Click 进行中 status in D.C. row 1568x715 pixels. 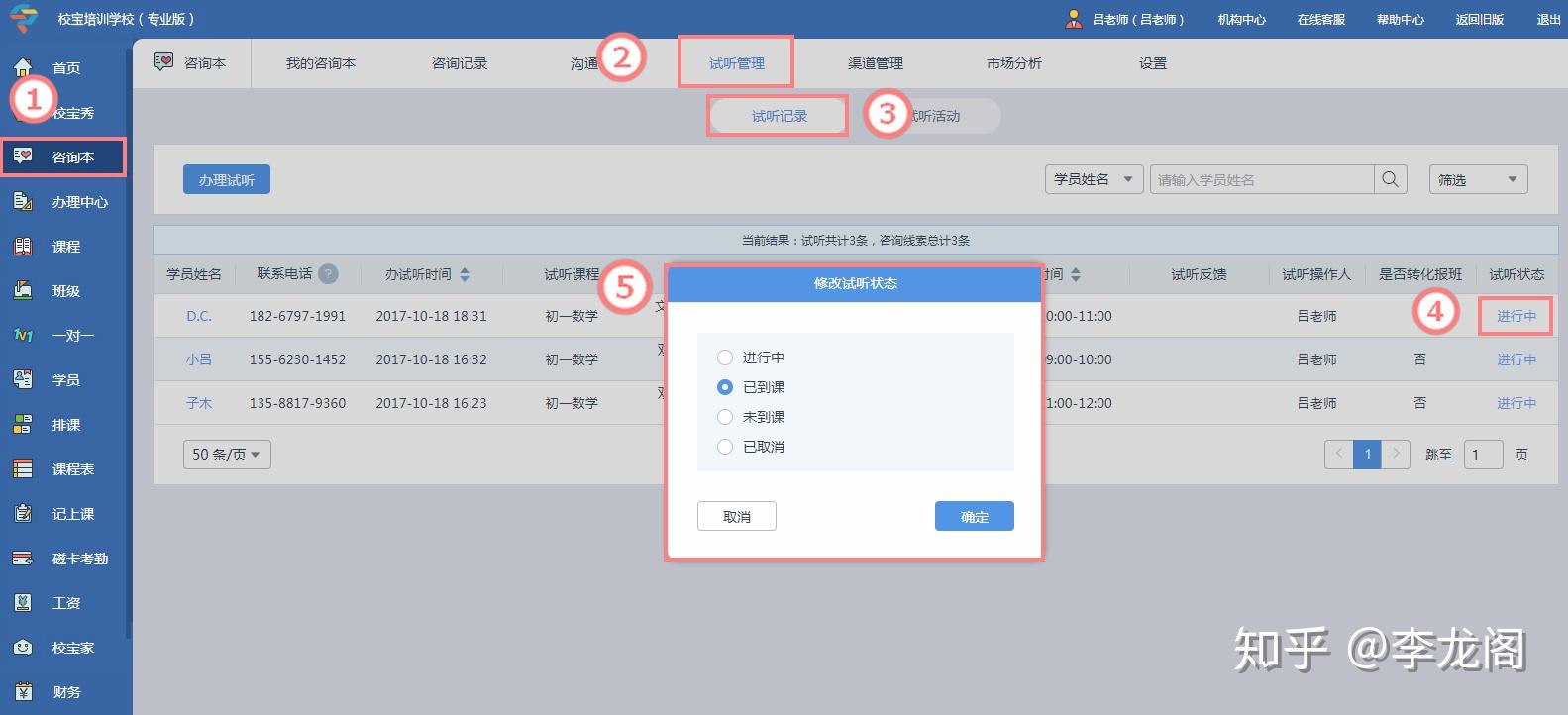click(x=1516, y=316)
